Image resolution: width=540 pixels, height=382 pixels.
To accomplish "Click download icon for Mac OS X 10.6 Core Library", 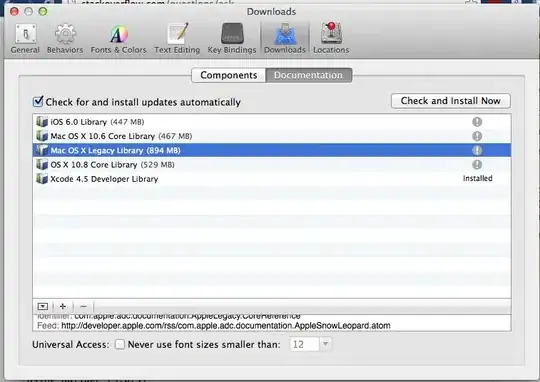I will coord(477,136).
